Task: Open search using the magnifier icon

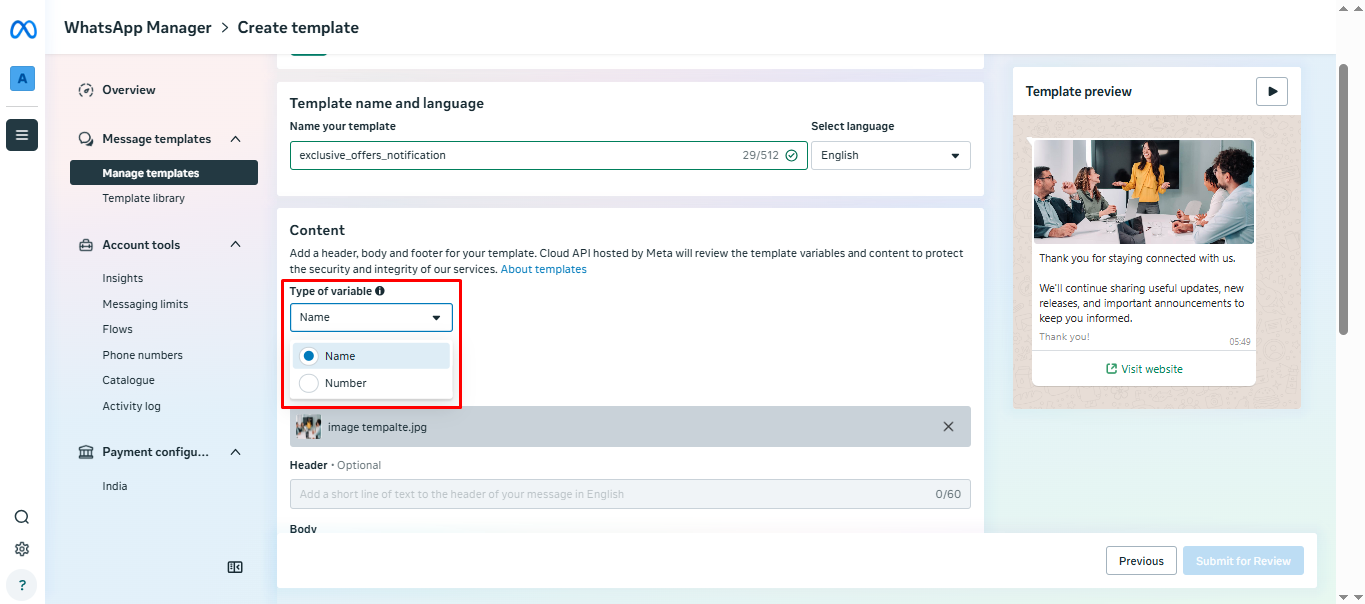Action: (x=22, y=517)
